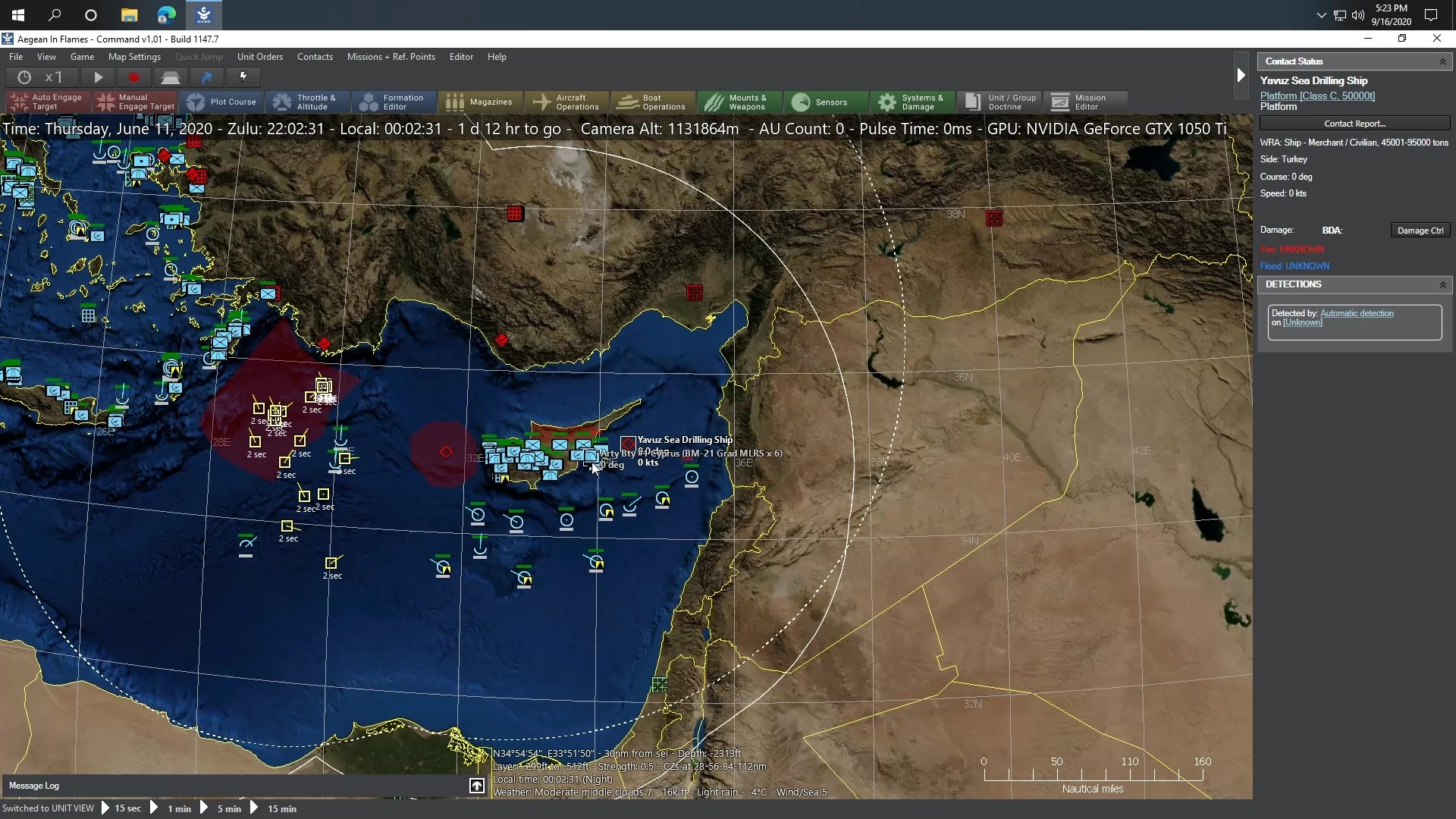
Task: Start the simulation with the play button
Action: (x=98, y=77)
